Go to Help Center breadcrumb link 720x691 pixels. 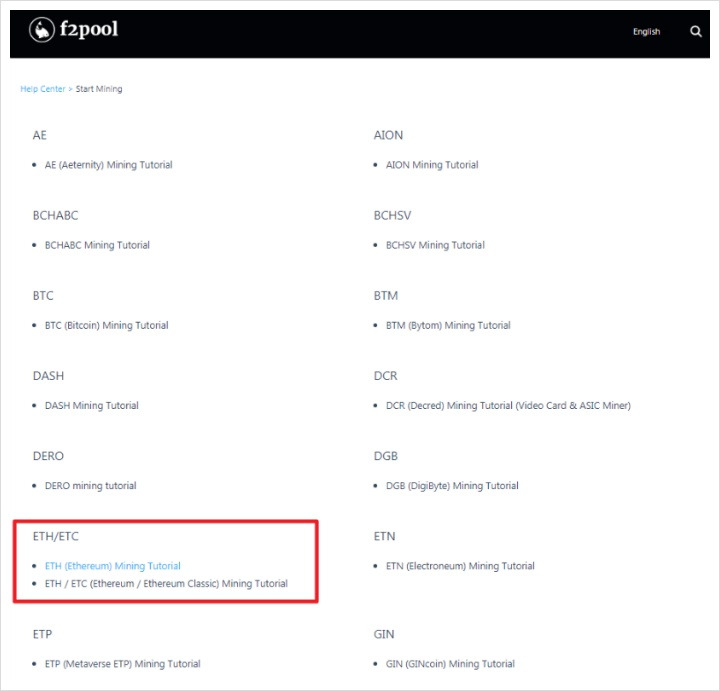click(43, 89)
